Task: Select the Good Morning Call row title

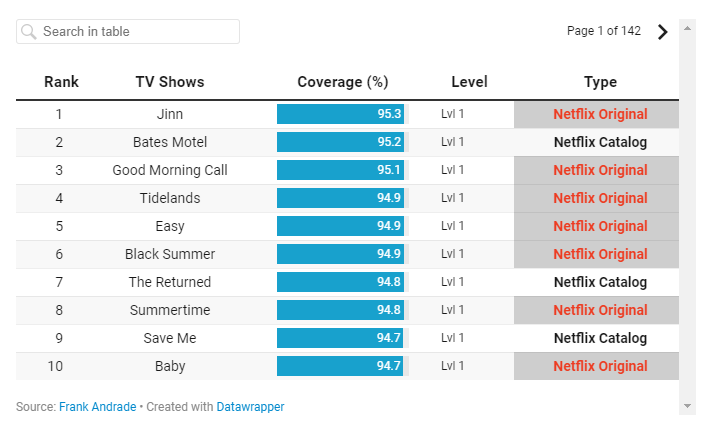Action: 170,170
